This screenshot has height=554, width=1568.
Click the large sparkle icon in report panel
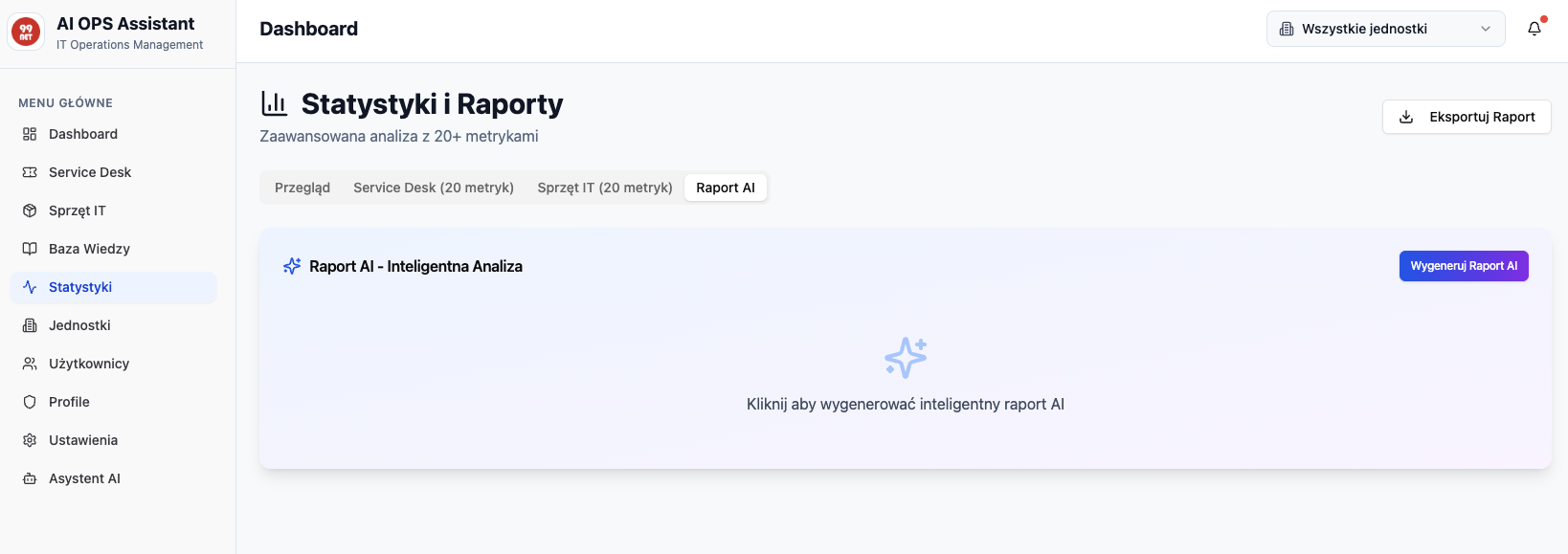click(x=906, y=358)
